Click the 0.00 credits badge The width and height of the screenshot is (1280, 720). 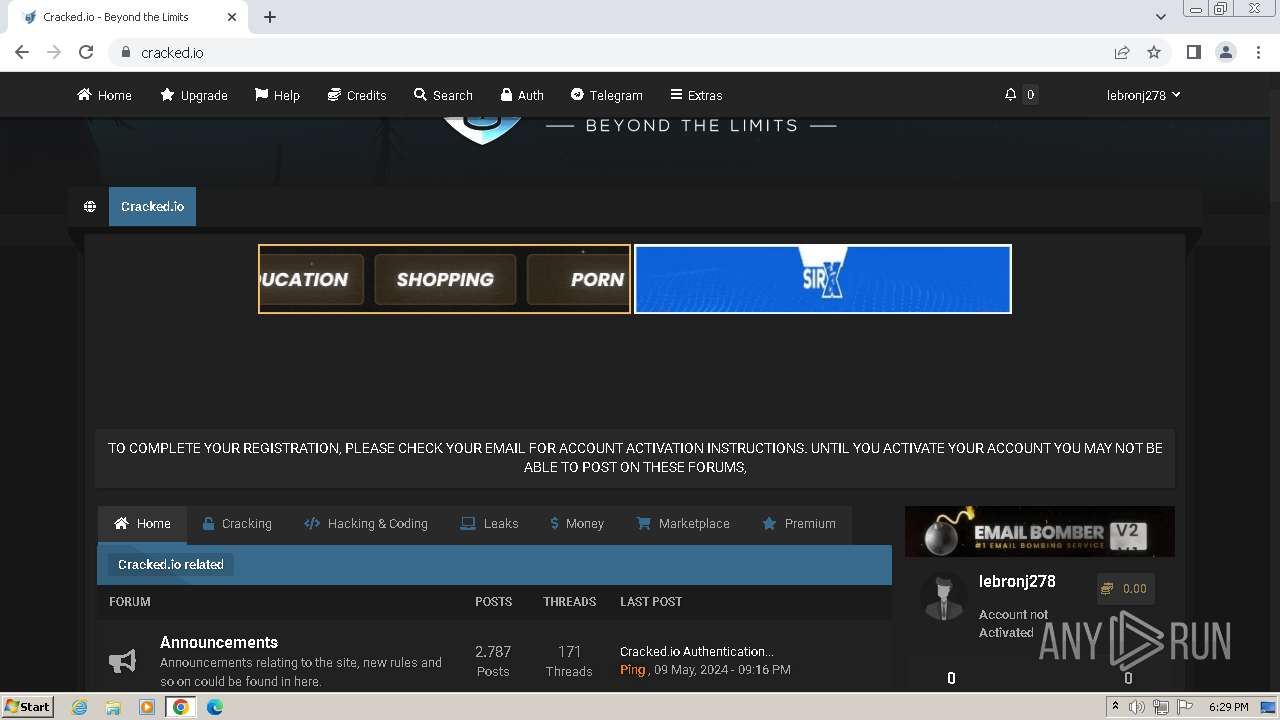(x=1125, y=589)
